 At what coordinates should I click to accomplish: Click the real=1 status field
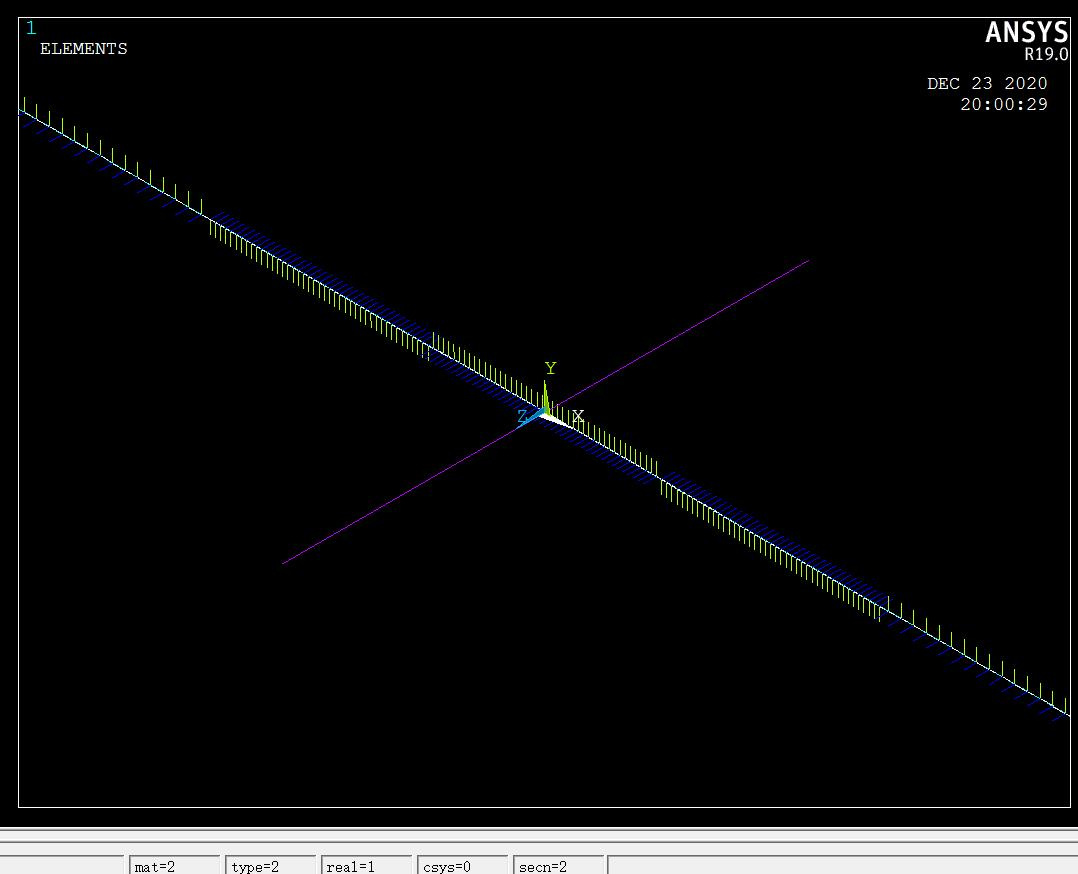pos(352,866)
